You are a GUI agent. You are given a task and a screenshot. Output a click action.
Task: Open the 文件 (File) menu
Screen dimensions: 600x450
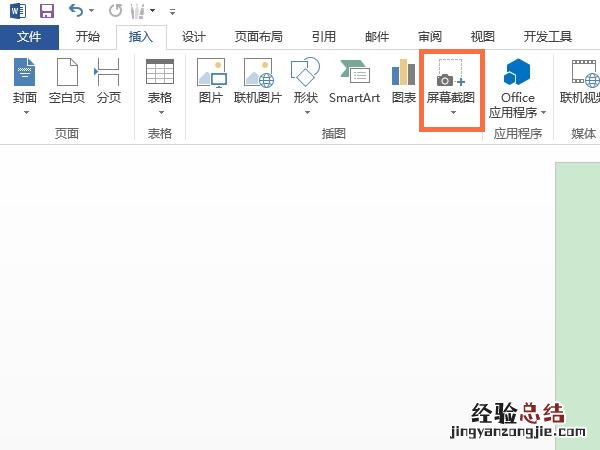[29, 37]
